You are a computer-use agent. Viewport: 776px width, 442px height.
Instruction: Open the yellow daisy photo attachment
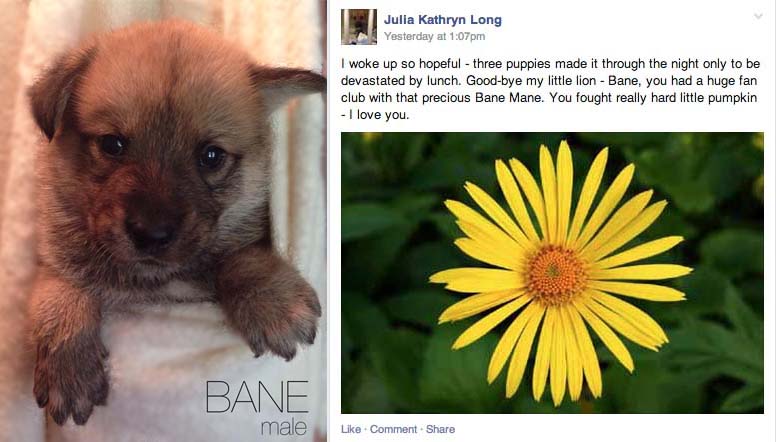(552, 273)
